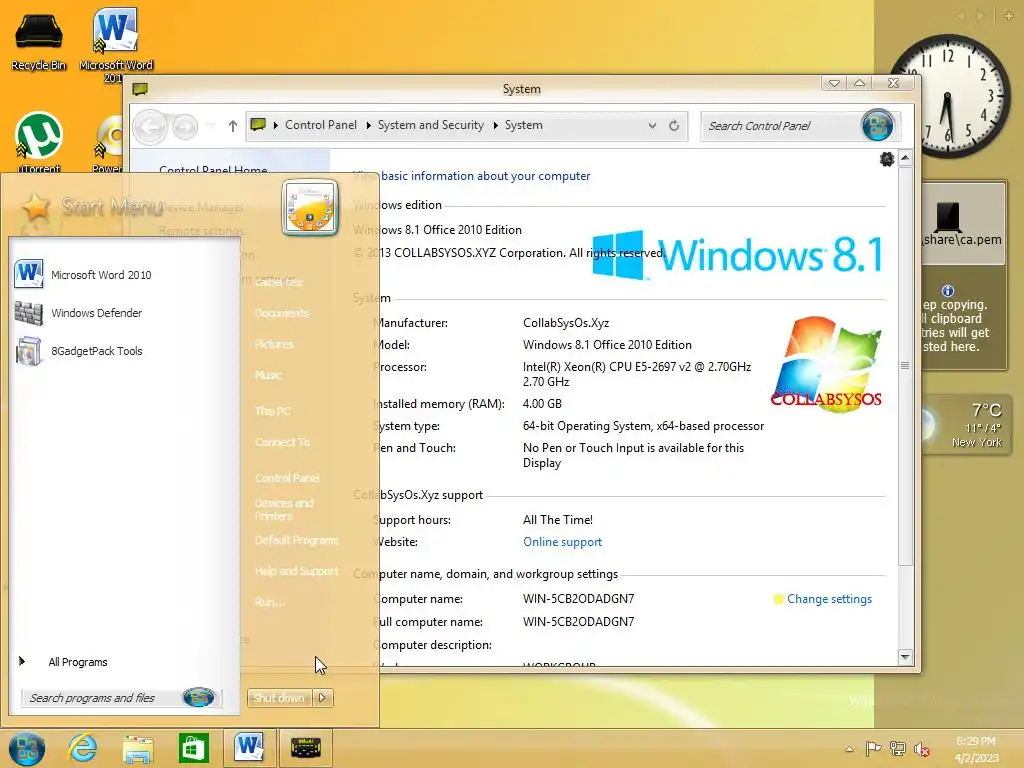Click the share\ca.pem clipboard gadget entry
Image resolution: width=1024 pixels, height=768 pixels.
click(x=963, y=223)
